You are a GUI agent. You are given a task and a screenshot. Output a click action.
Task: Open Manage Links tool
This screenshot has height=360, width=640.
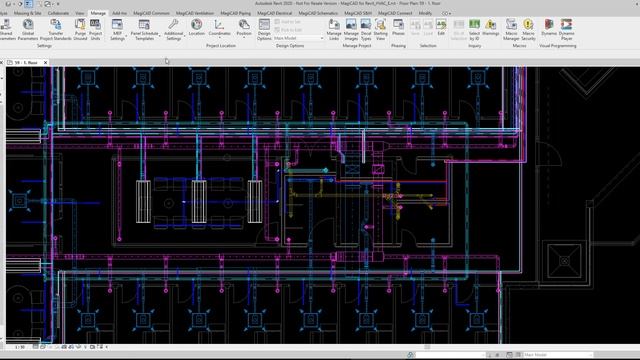334,29
